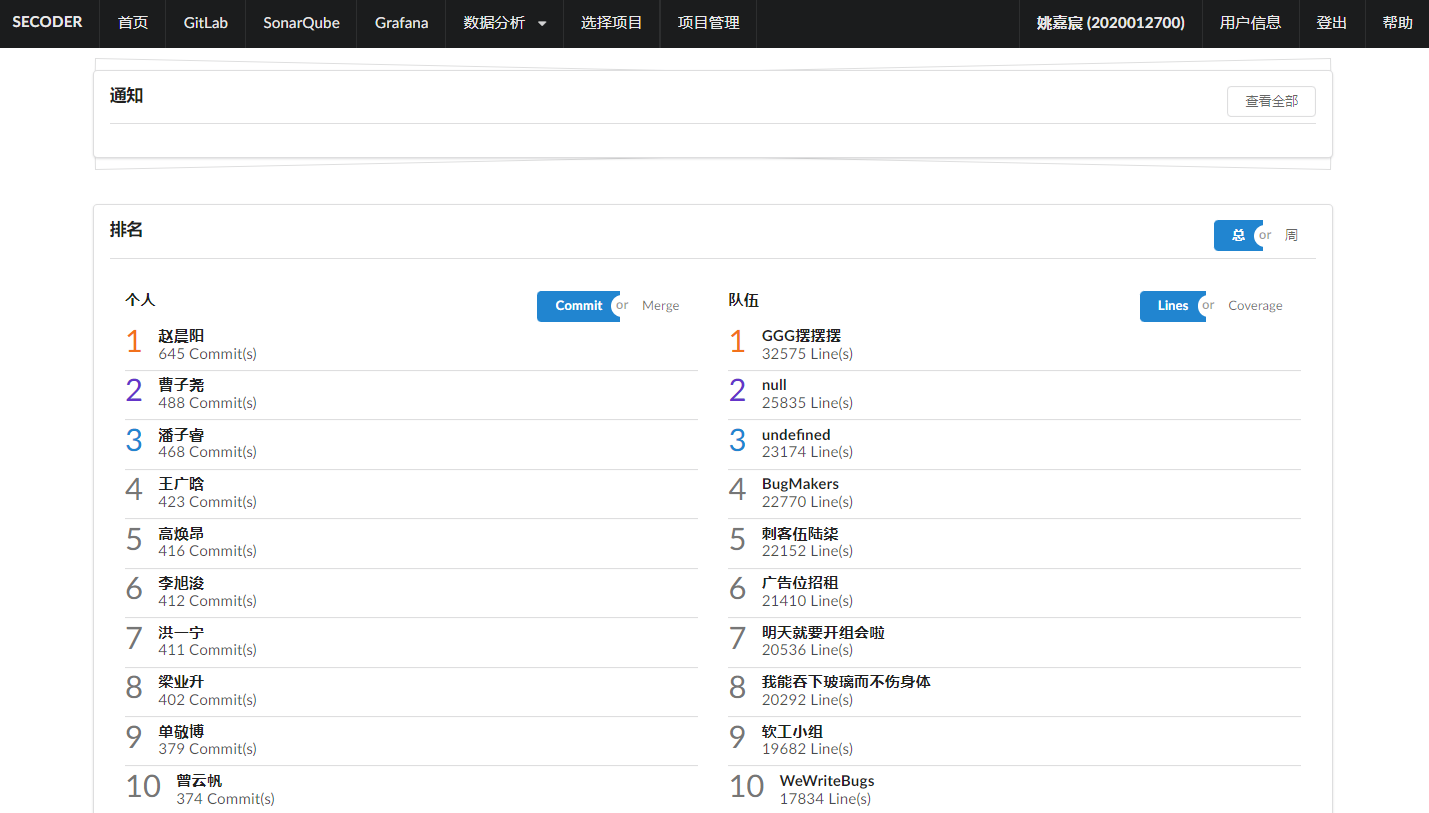The width and height of the screenshot is (1429, 813).
Task: Switch ranking to 周 (weekly)
Action: point(1291,236)
